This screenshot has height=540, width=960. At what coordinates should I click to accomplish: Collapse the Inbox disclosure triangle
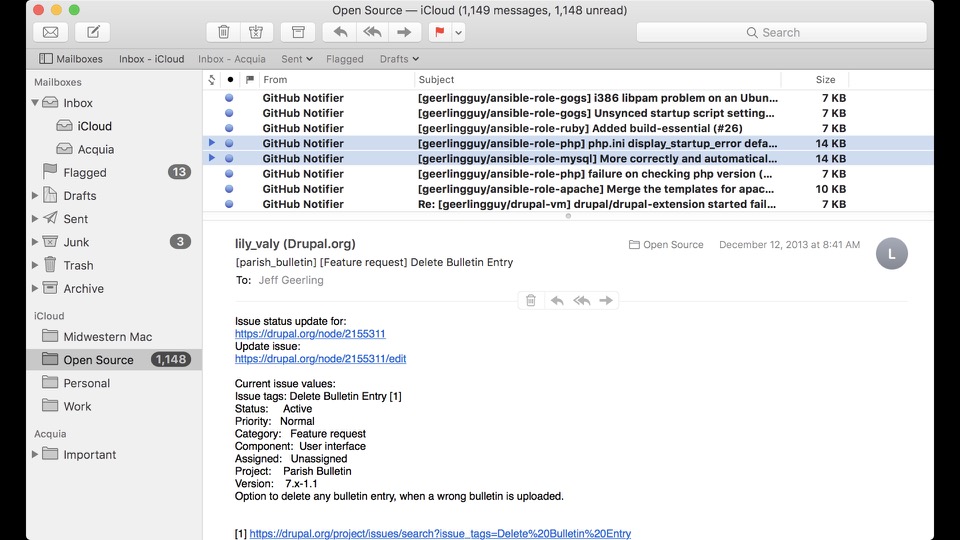[35, 103]
